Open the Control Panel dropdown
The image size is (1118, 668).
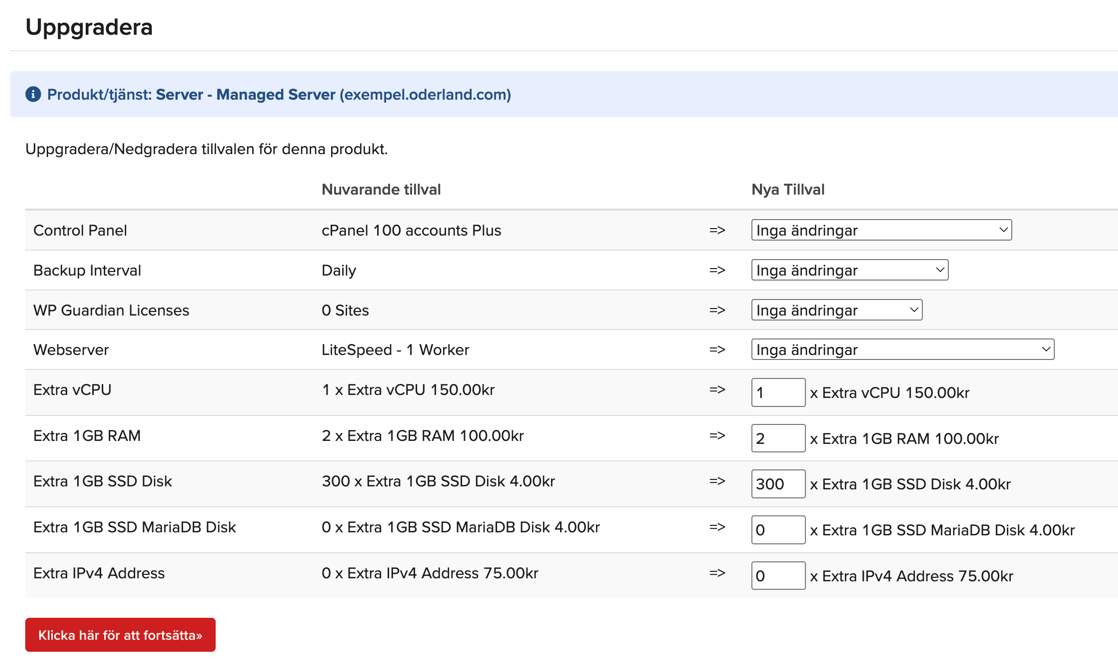(880, 230)
